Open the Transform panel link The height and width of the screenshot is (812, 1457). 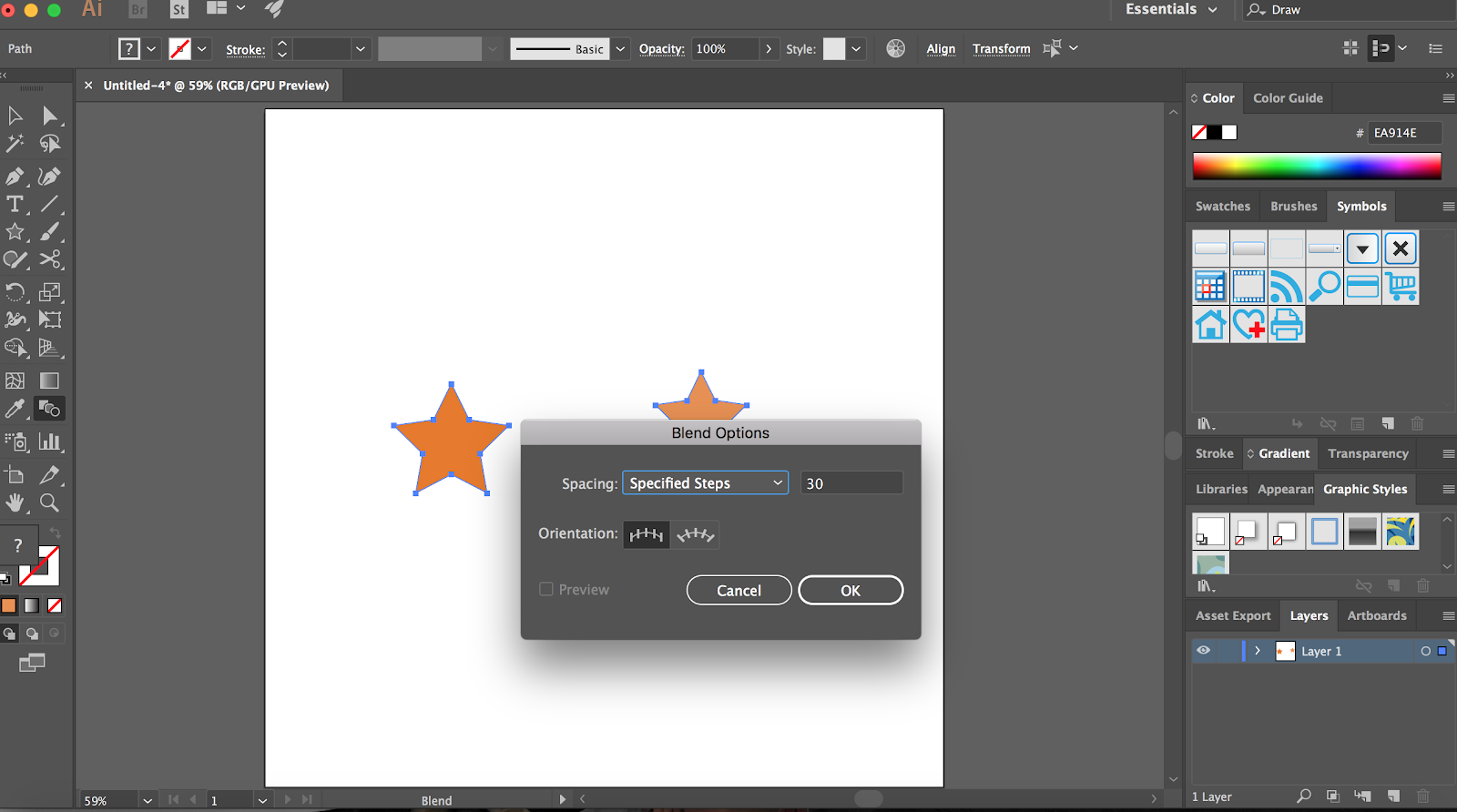(1001, 49)
